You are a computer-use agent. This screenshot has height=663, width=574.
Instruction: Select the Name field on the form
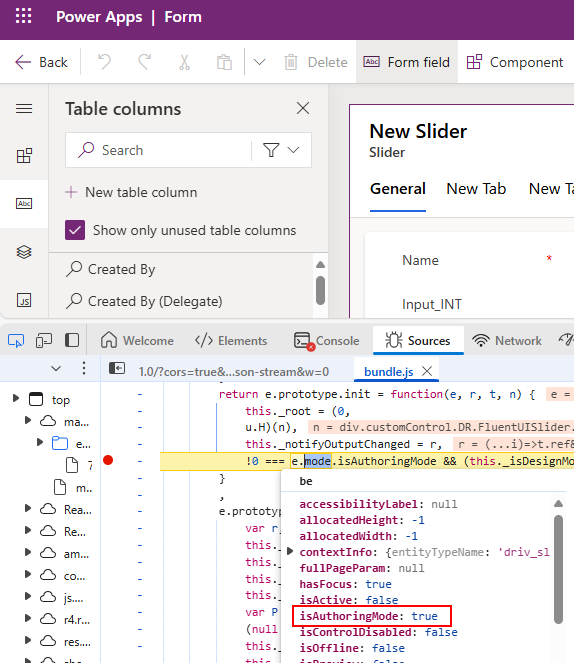pos(421,260)
